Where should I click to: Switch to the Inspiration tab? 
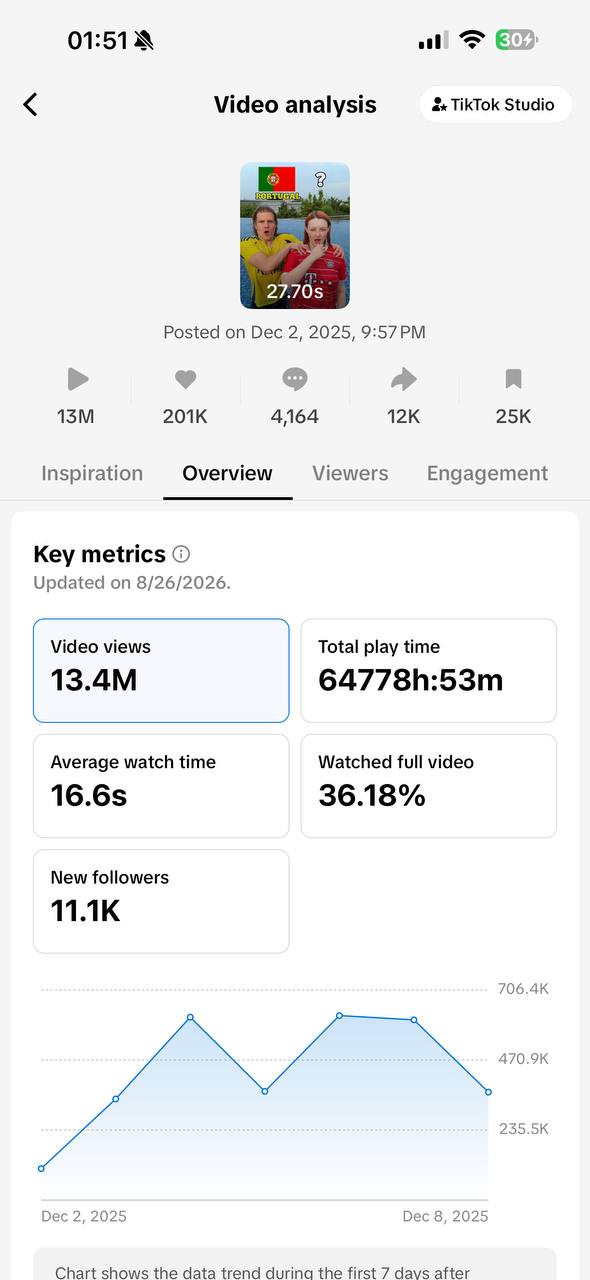click(x=92, y=473)
